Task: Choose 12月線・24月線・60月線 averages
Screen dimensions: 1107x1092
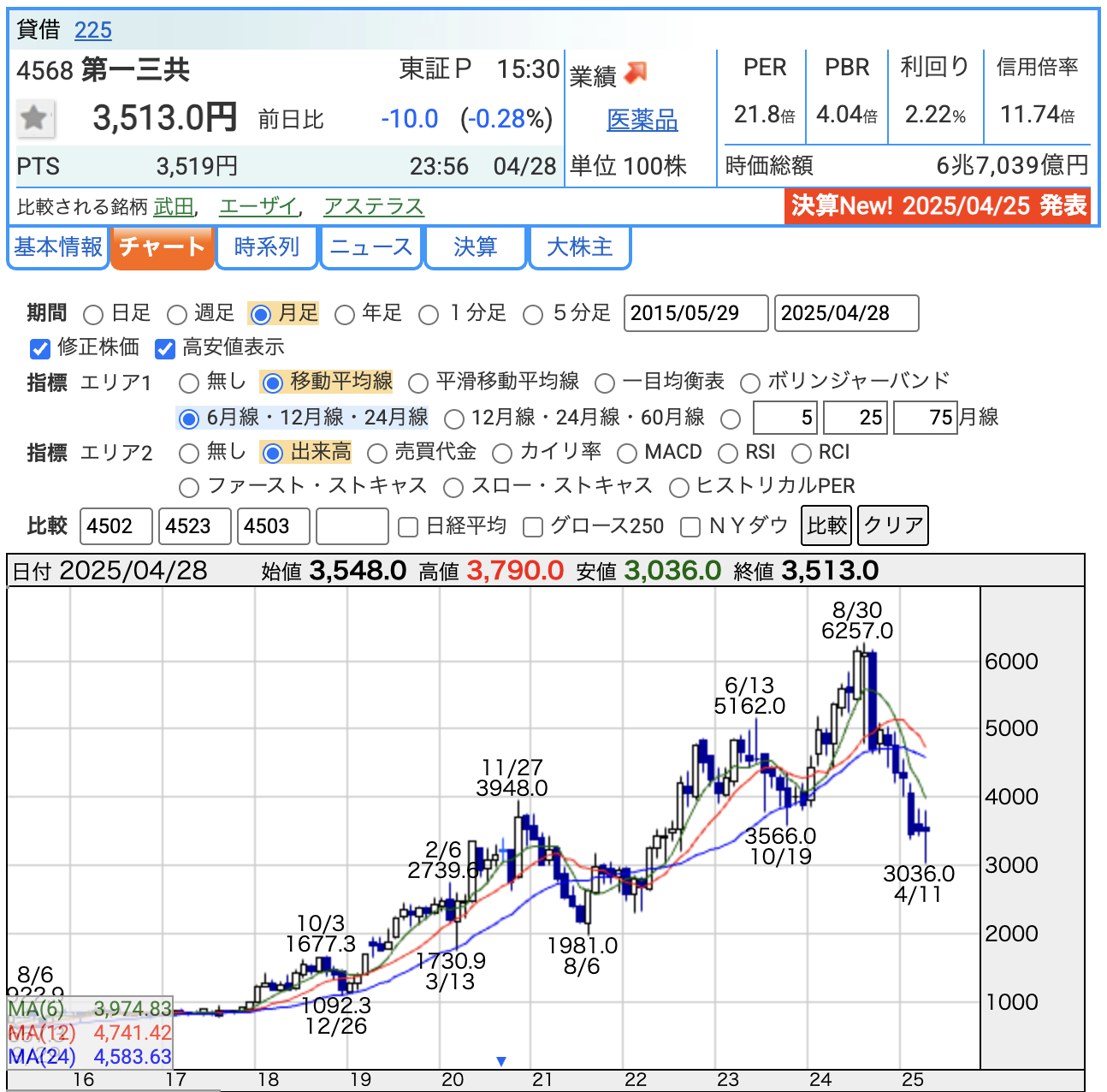Action: [x=454, y=418]
